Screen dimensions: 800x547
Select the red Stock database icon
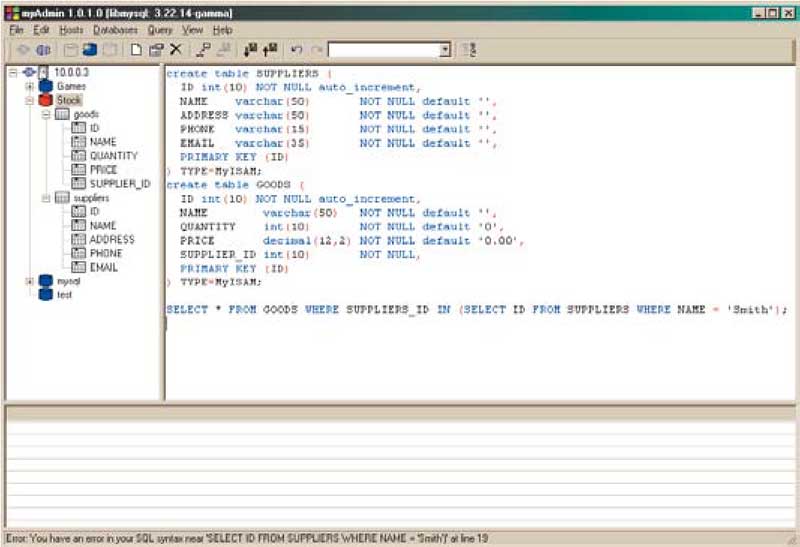46,100
